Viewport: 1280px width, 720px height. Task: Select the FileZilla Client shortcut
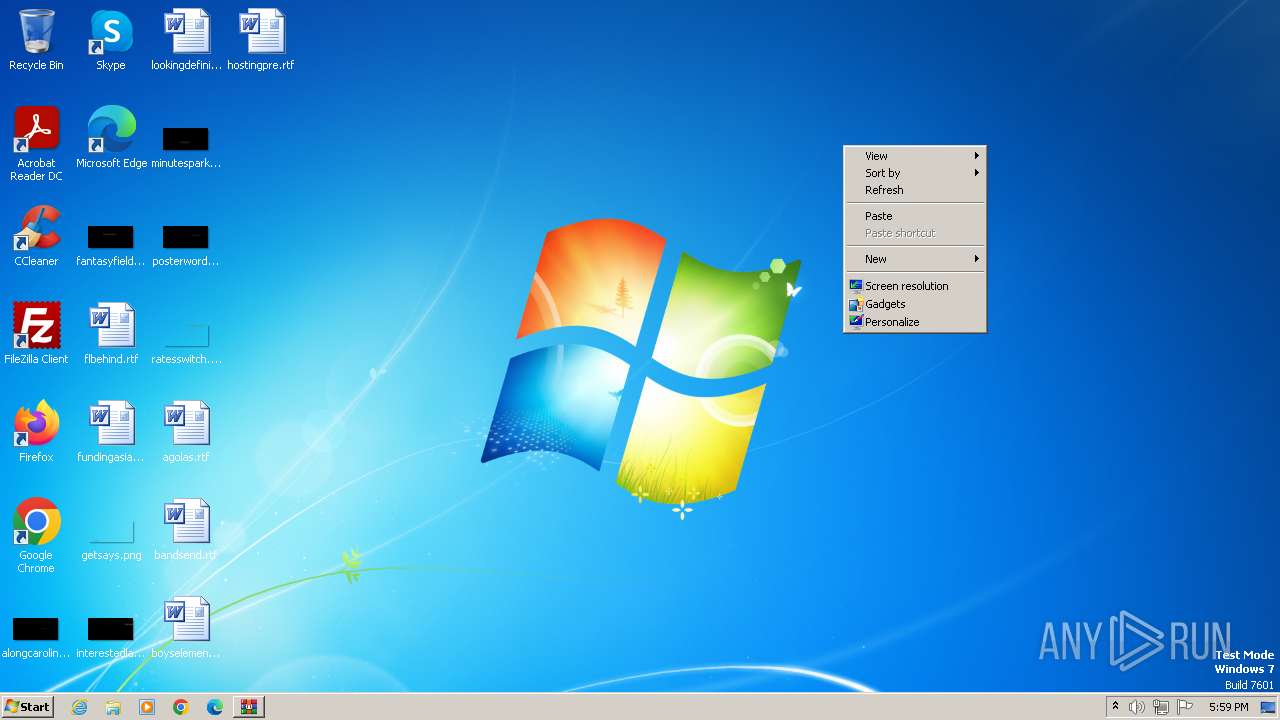point(36,334)
